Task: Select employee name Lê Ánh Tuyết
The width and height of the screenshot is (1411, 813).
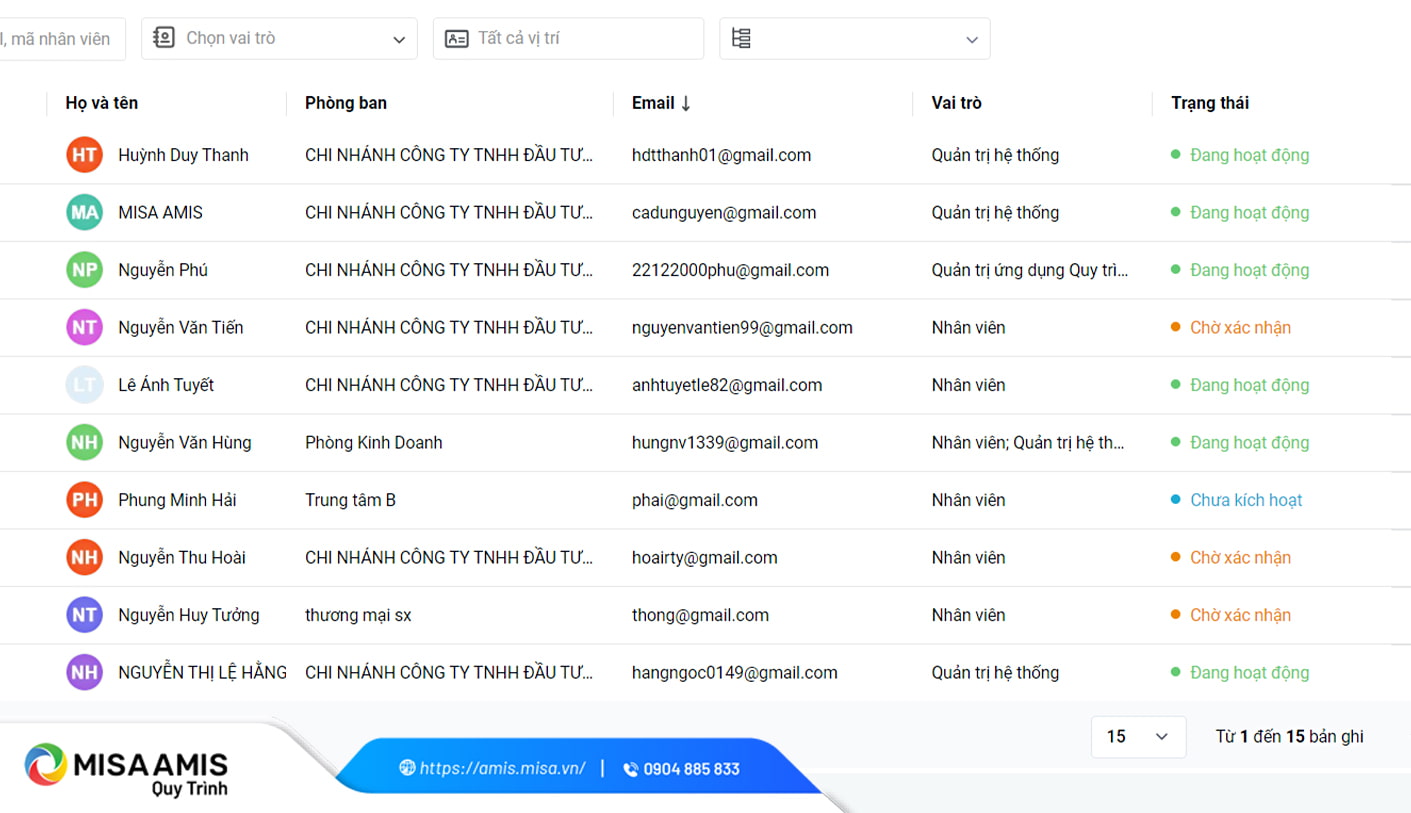Action: (x=166, y=385)
